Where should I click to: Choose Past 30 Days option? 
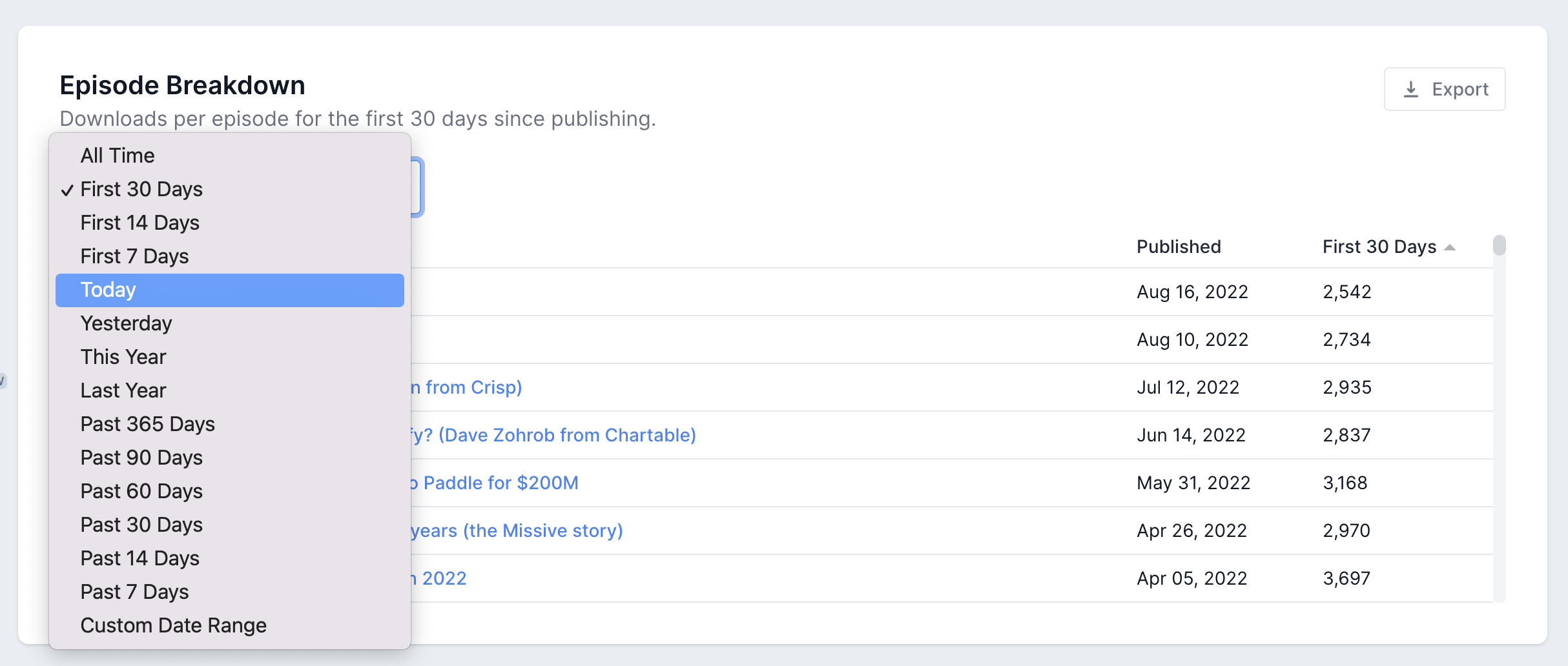click(141, 525)
